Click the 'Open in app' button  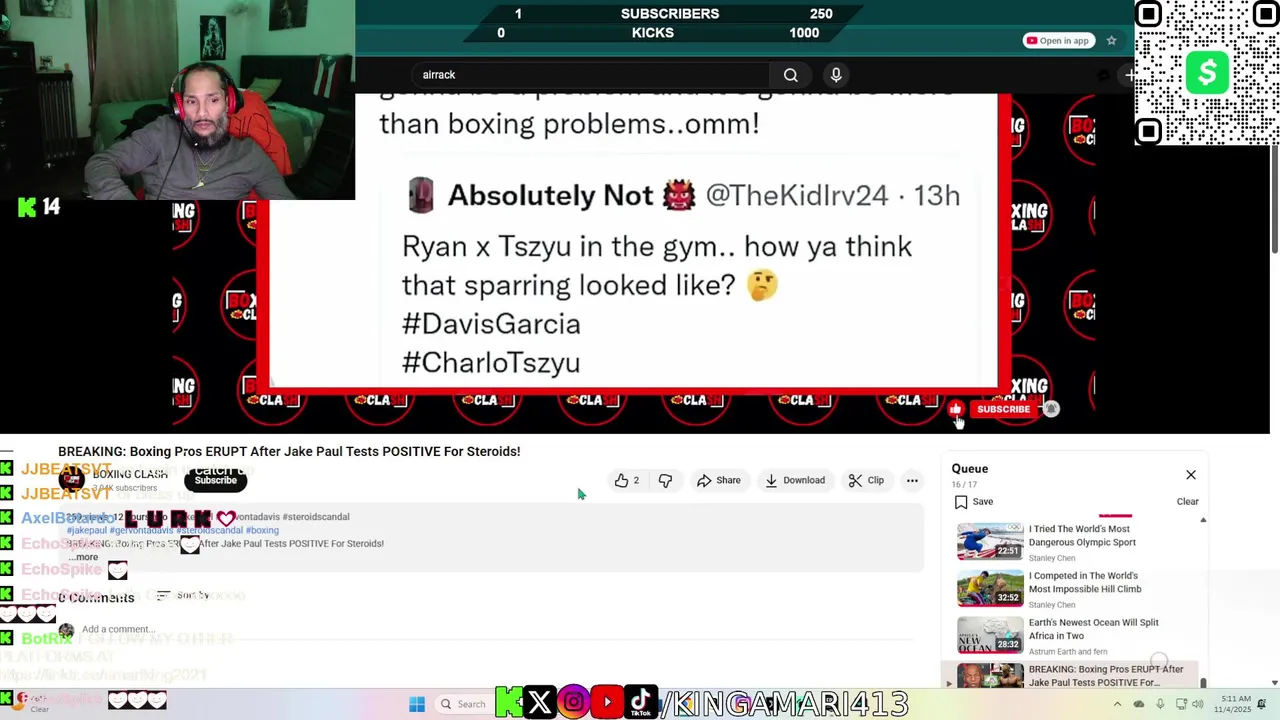1058,41
